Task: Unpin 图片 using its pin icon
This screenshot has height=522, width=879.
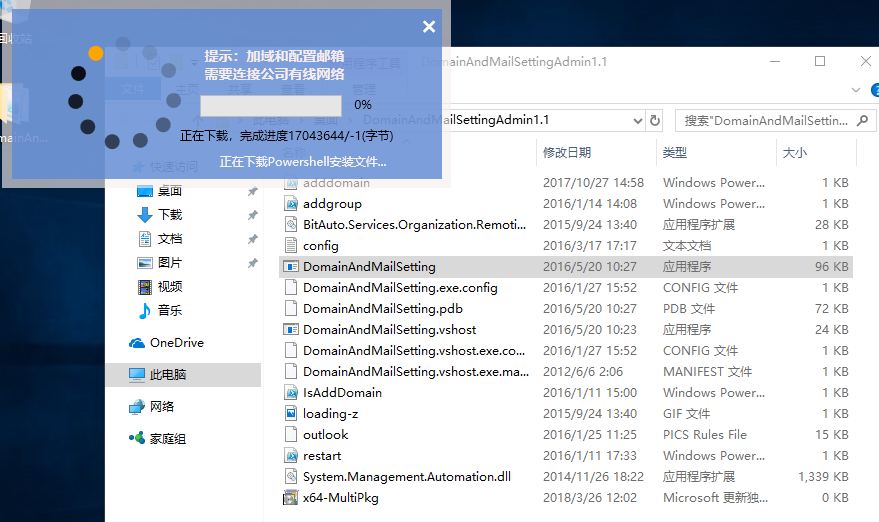Action: pos(253,262)
